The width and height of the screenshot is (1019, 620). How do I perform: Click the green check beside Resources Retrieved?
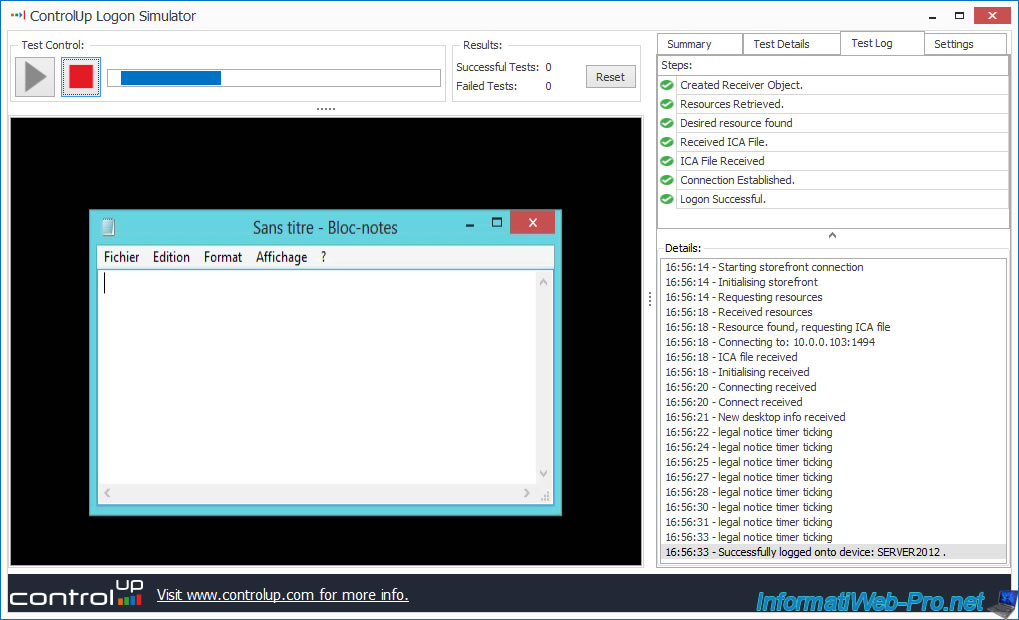click(667, 104)
